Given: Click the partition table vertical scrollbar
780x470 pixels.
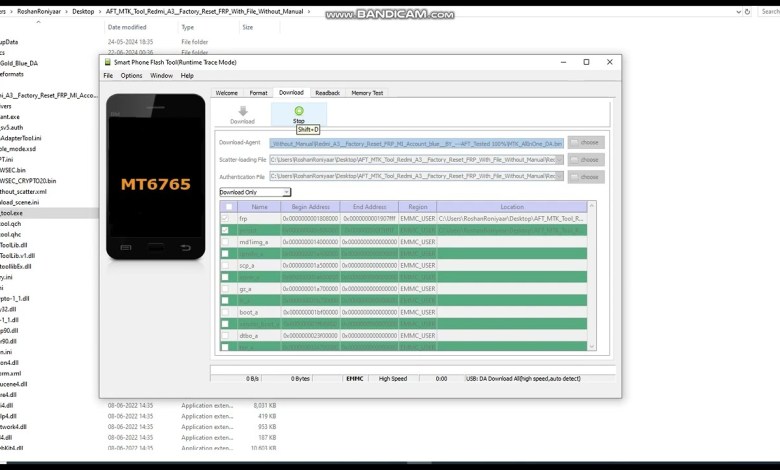Looking at the screenshot, I should pyautogui.click(x=591, y=276).
